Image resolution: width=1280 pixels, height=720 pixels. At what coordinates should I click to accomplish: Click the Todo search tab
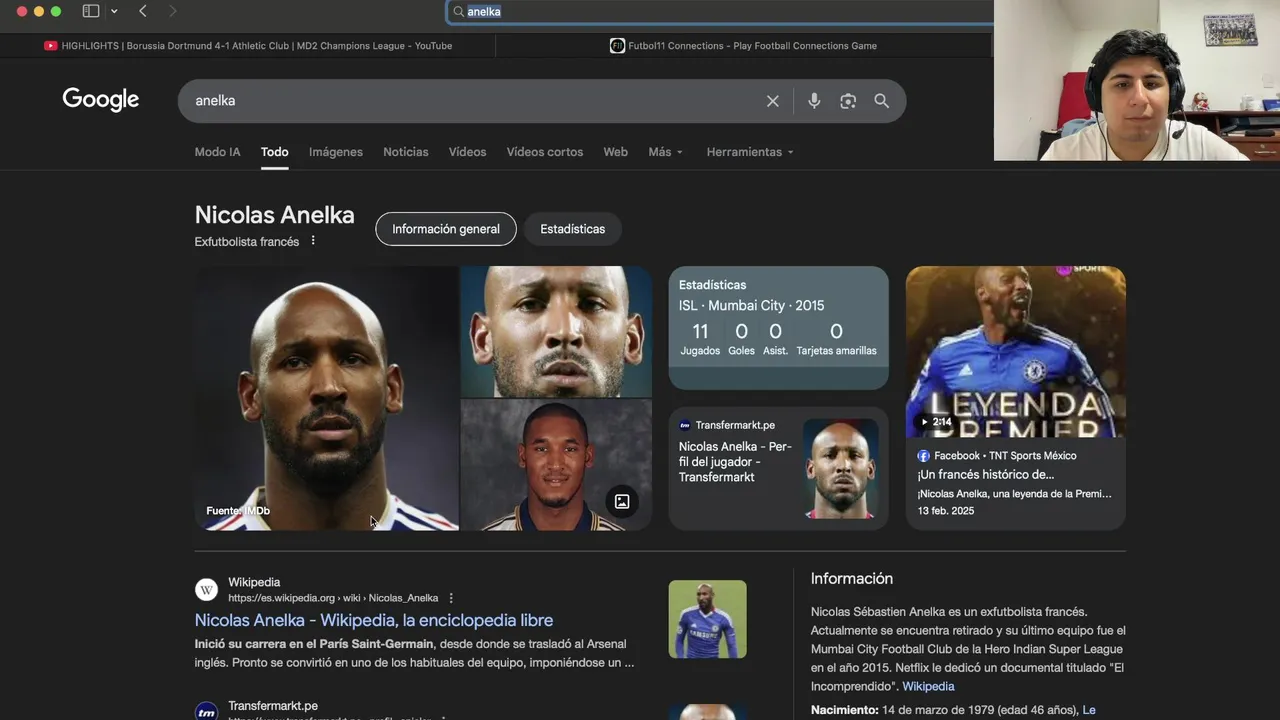[275, 152]
